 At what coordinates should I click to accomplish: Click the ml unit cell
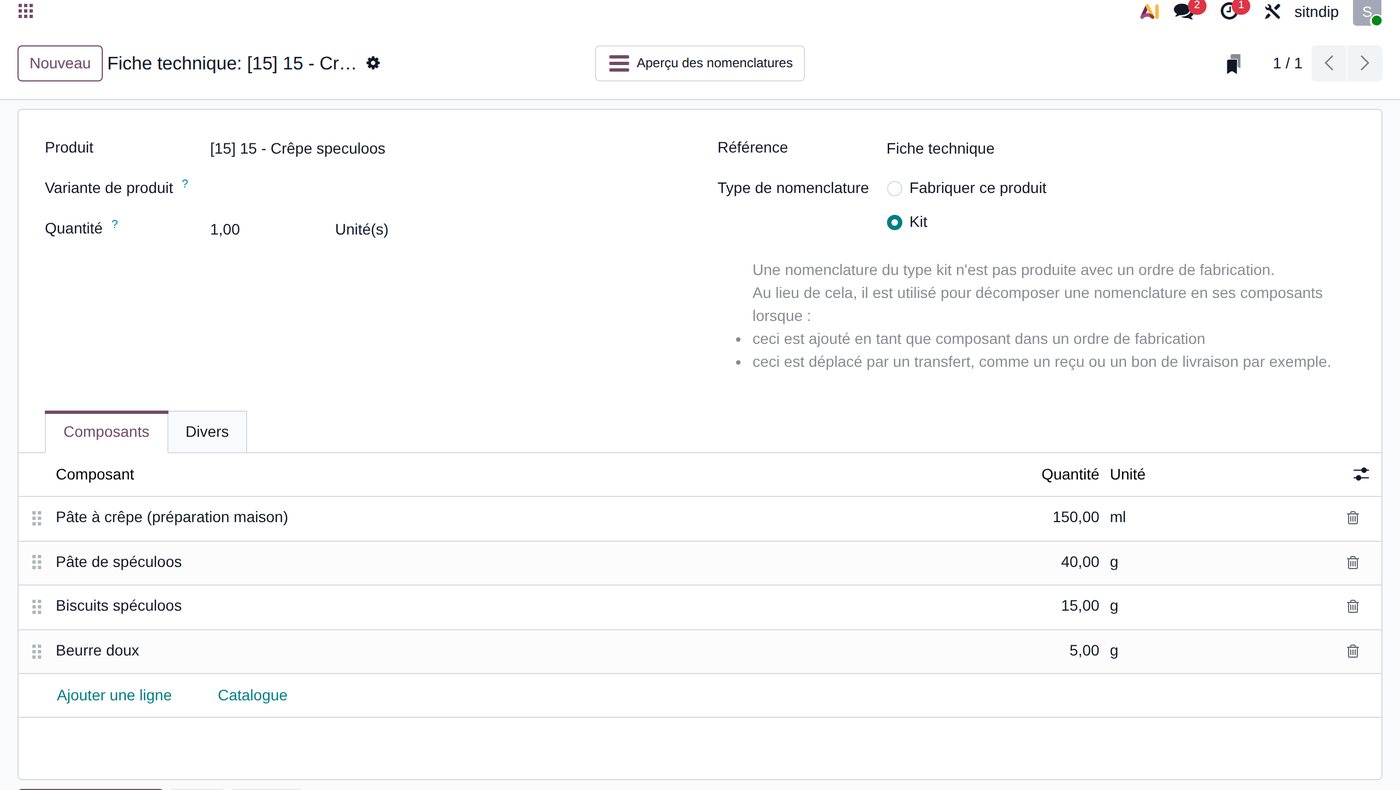[1118, 518]
